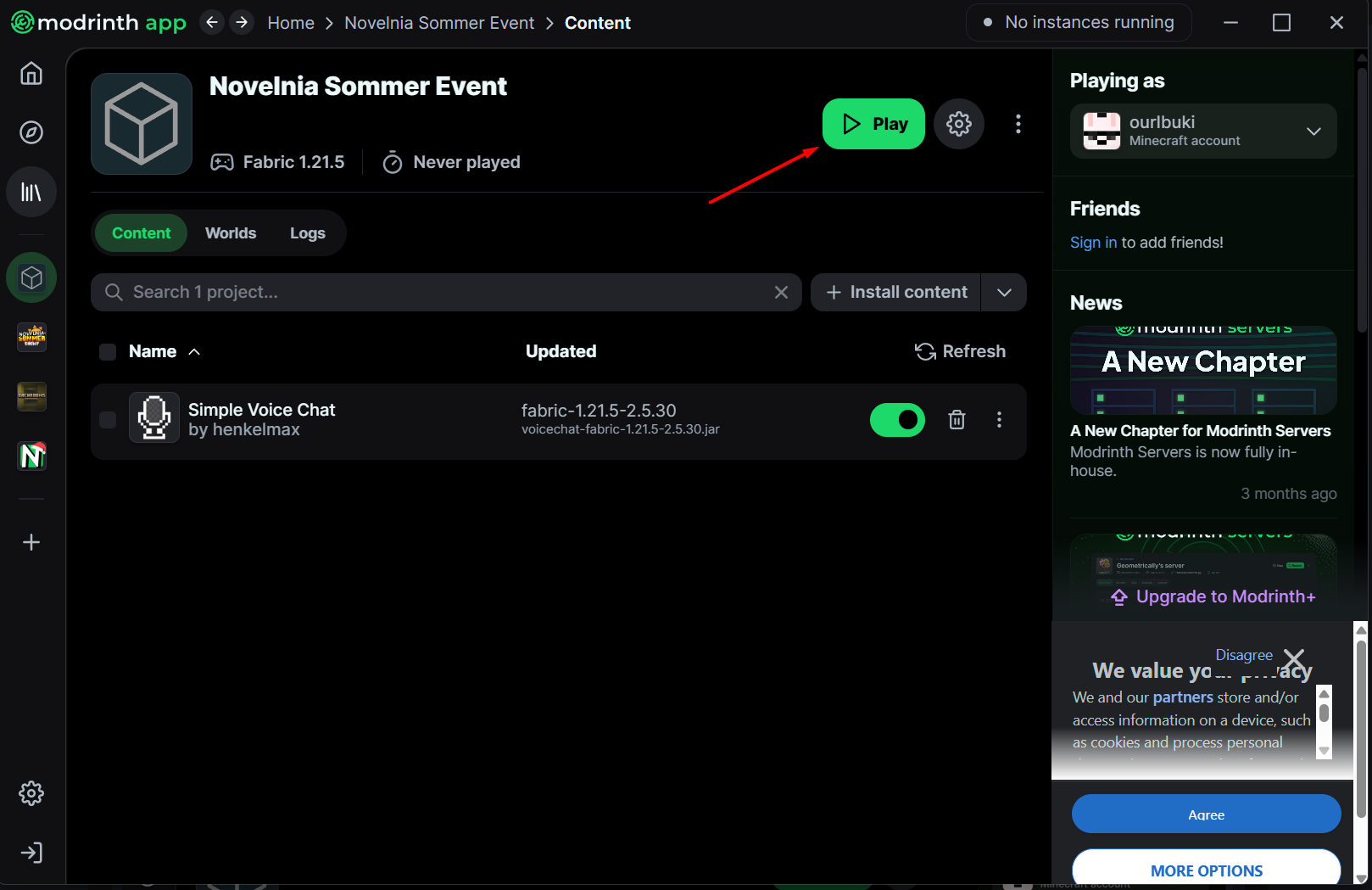Click the ourlbuki avatar skin icon
The image size is (1372, 890).
(1102, 132)
